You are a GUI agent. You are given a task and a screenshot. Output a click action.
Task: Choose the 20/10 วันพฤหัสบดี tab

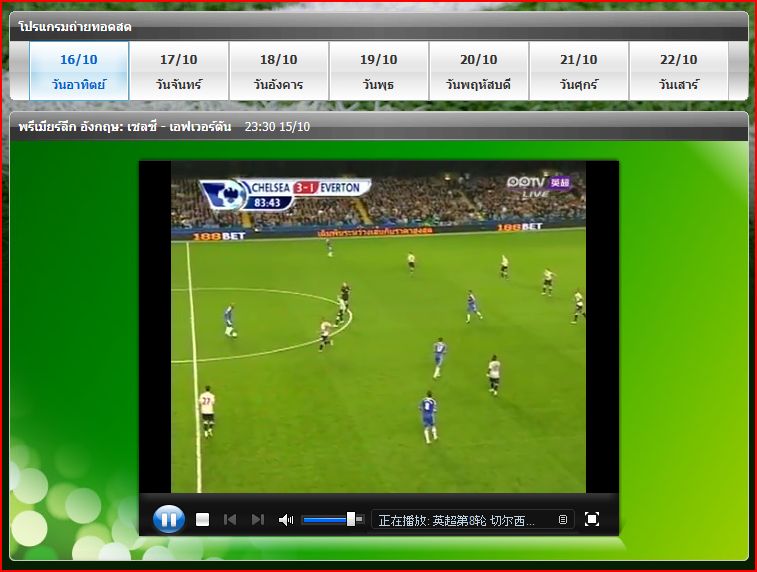(479, 71)
